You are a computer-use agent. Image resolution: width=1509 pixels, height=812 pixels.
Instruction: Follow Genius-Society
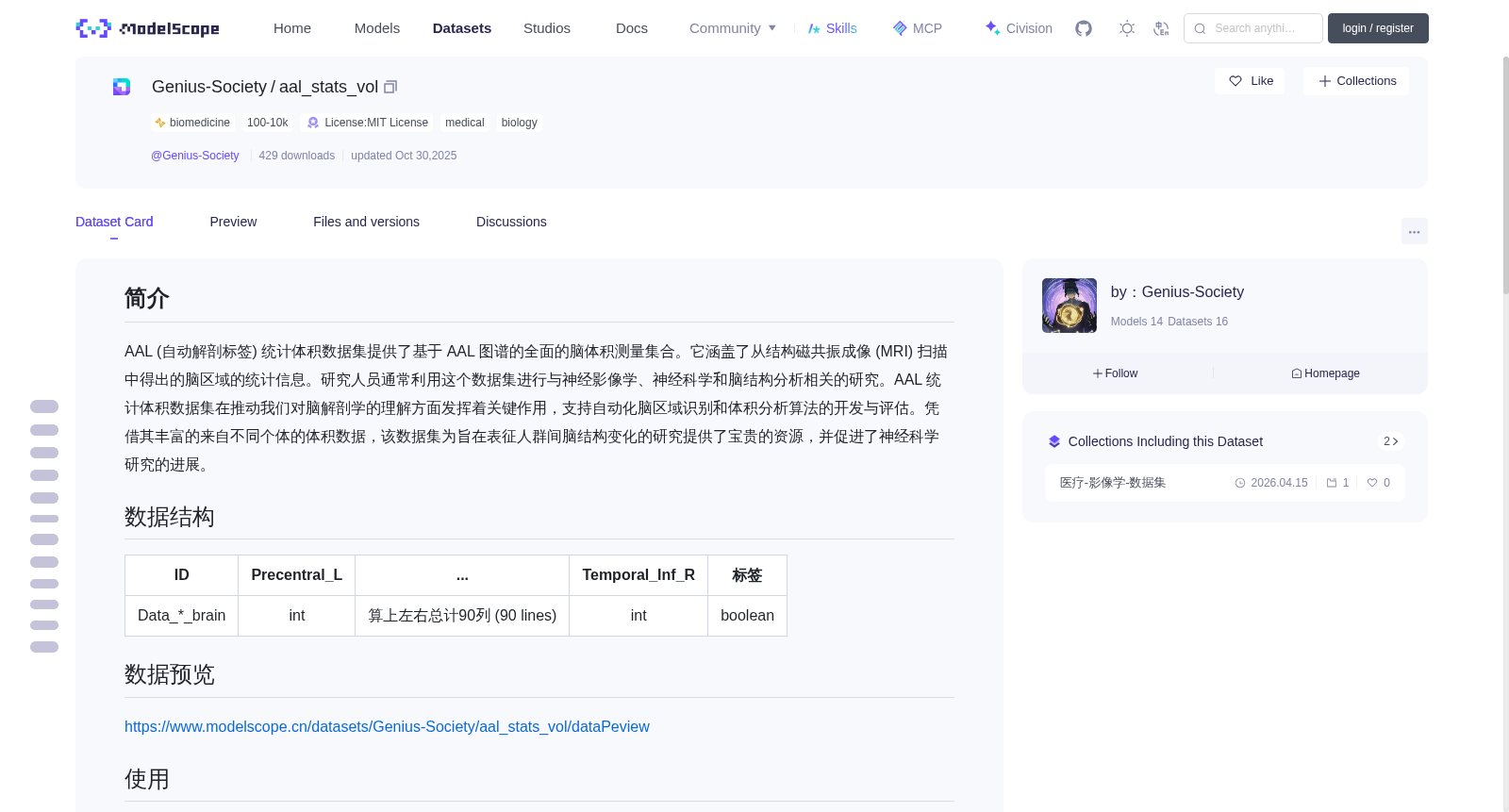(x=1115, y=373)
